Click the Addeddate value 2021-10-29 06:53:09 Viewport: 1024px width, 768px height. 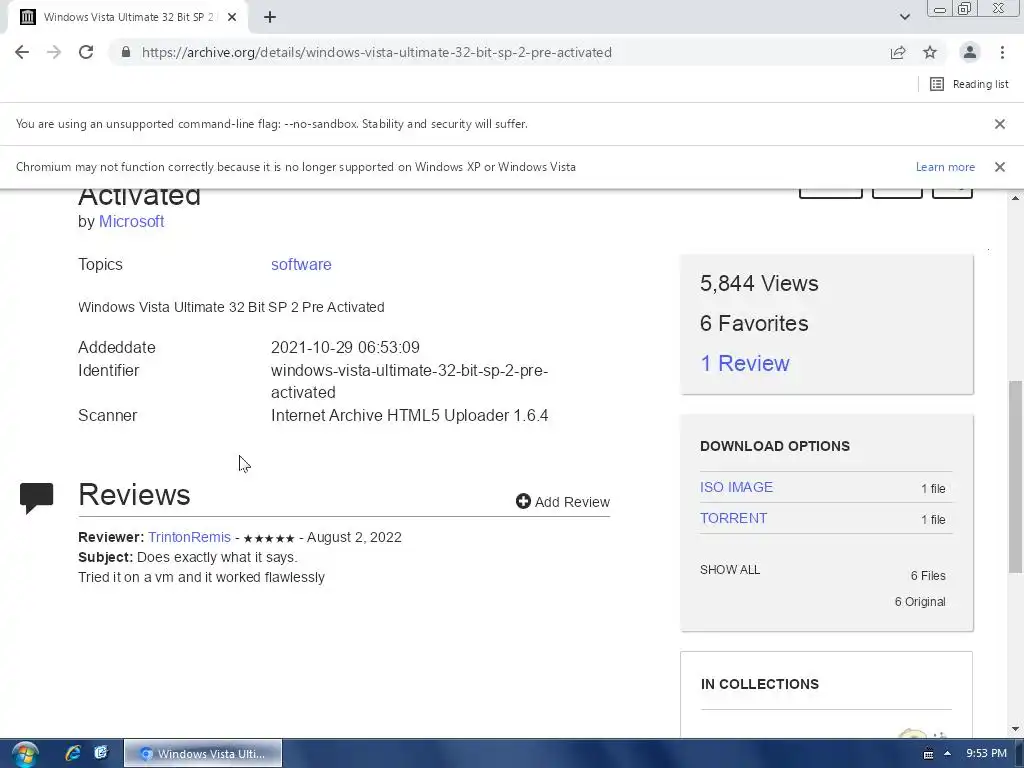click(345, 347)
